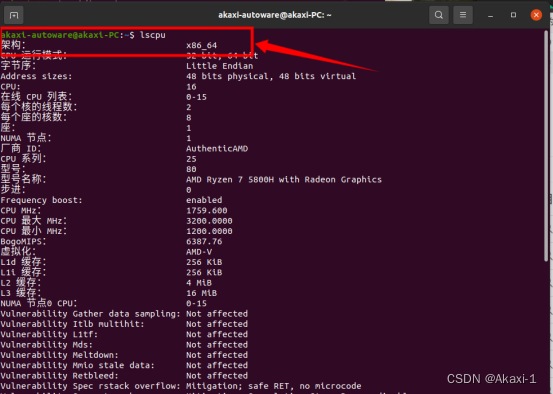The image size is (553, 394).
Task: Click the Vulnerability Mds label
Action: 47,345
